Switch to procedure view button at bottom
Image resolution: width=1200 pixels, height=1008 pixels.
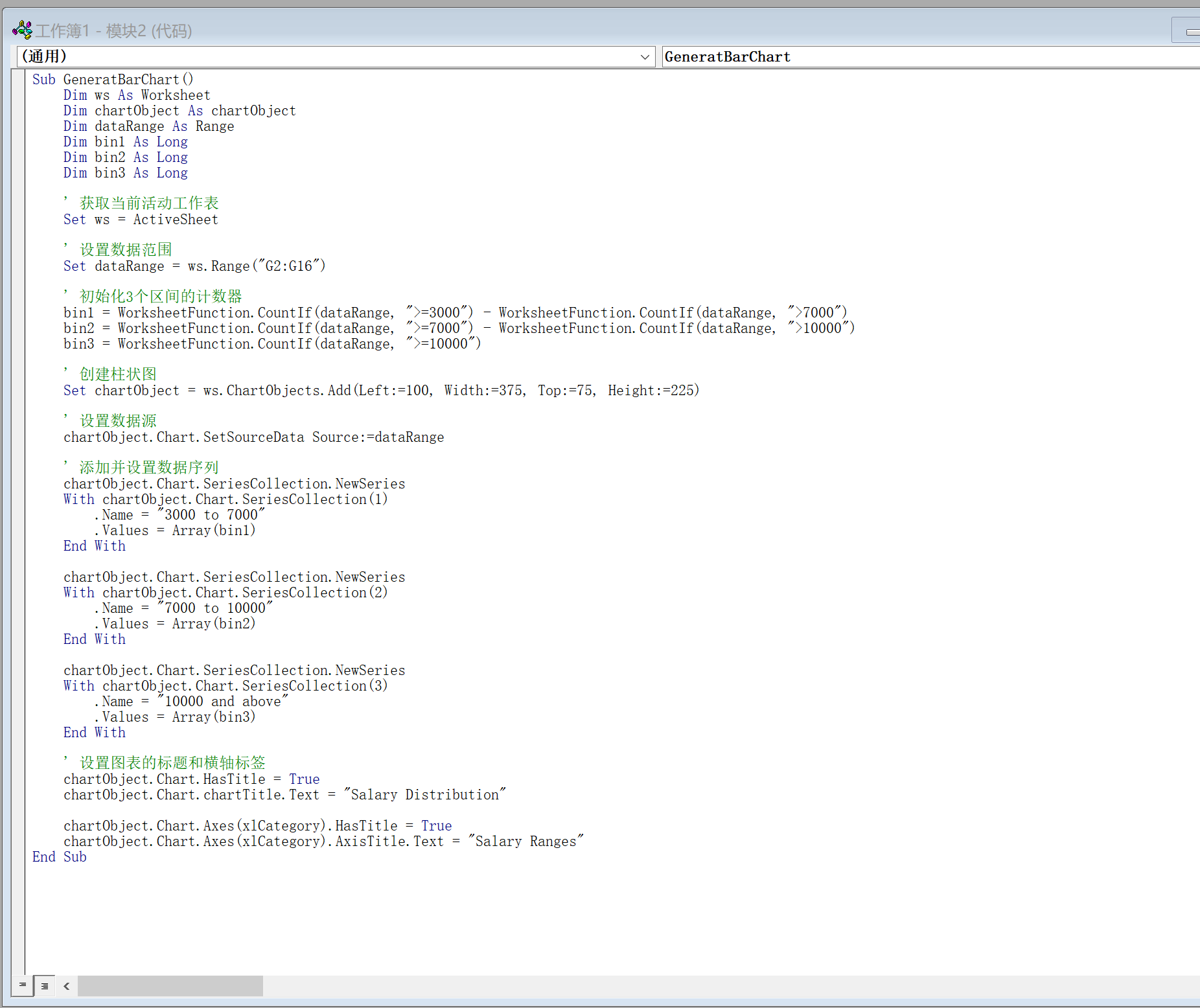click(23, 985)
